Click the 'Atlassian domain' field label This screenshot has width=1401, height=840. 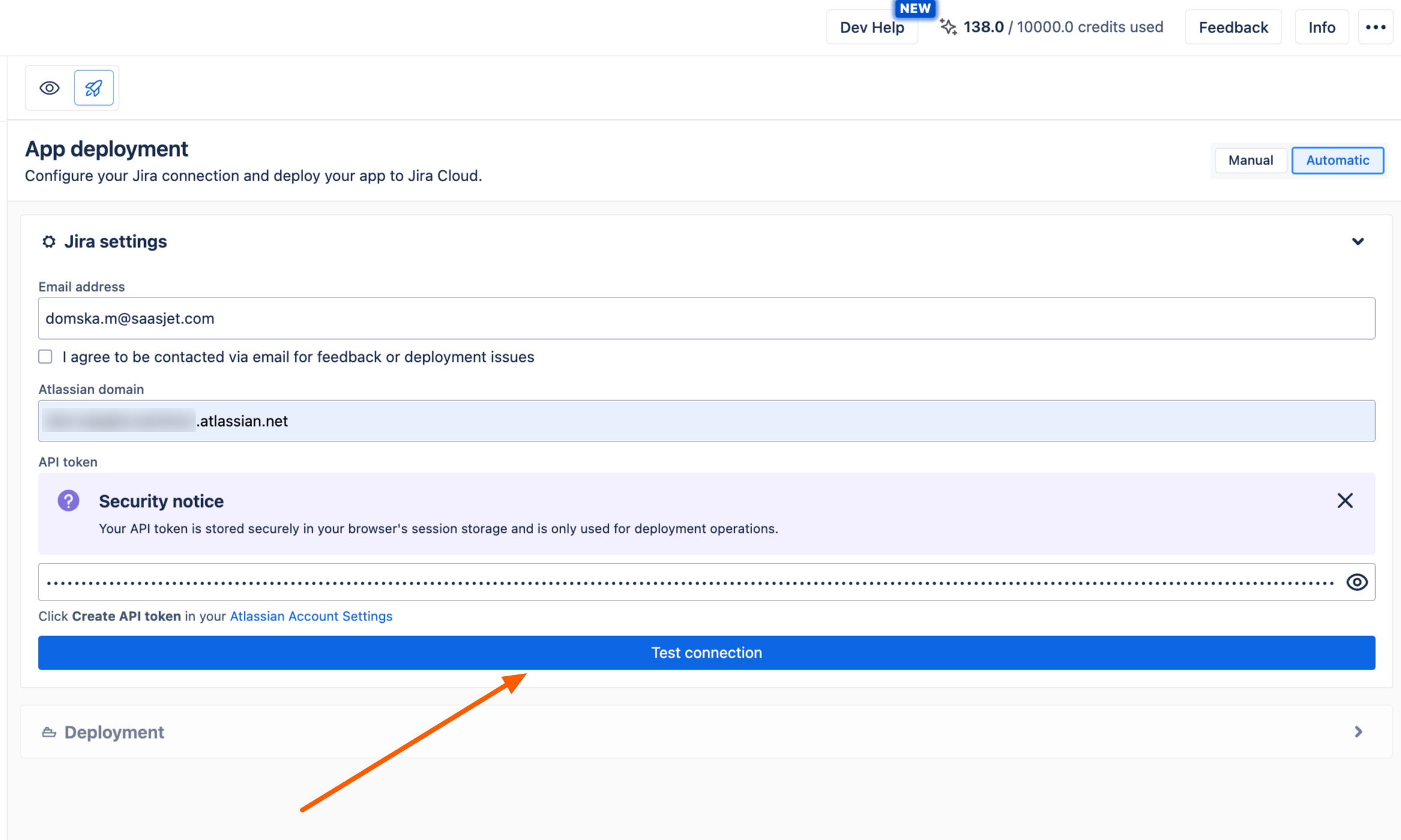pos(91,389)
